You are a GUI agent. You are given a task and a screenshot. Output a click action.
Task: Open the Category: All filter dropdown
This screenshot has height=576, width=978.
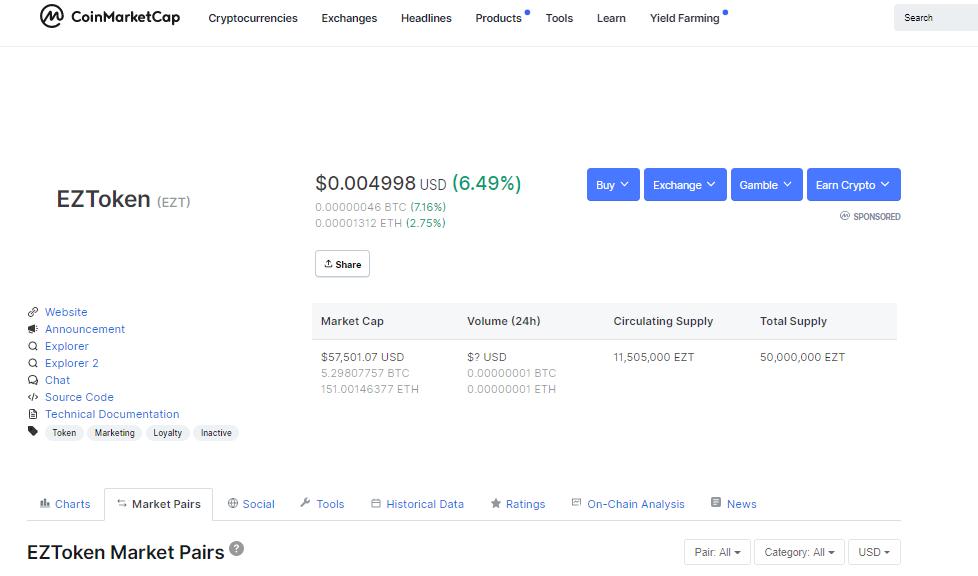coord(799,552)
